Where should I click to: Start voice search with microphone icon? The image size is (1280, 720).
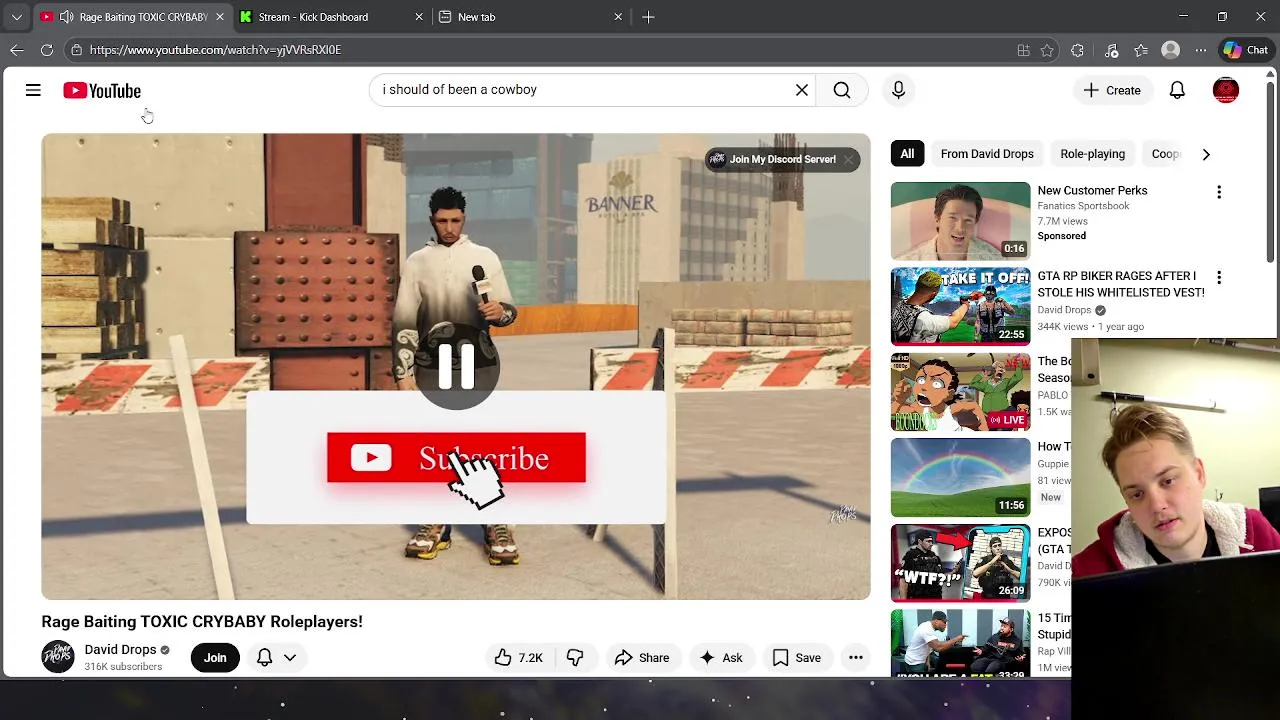[898, 90]
